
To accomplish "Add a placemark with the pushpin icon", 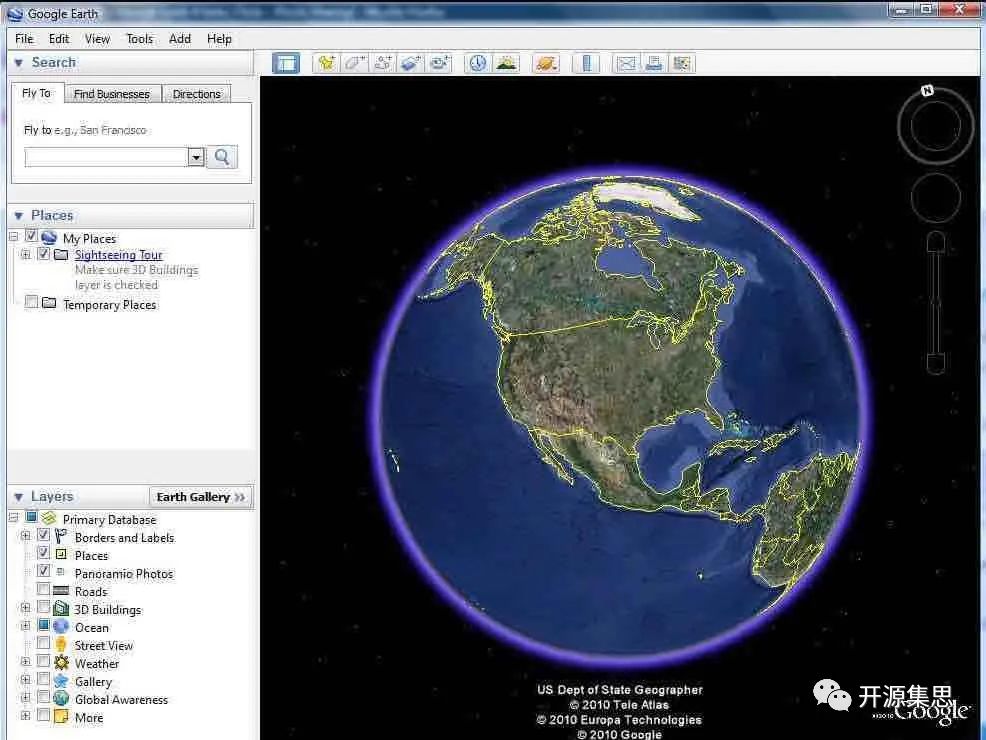I will [x=326, y=63].
